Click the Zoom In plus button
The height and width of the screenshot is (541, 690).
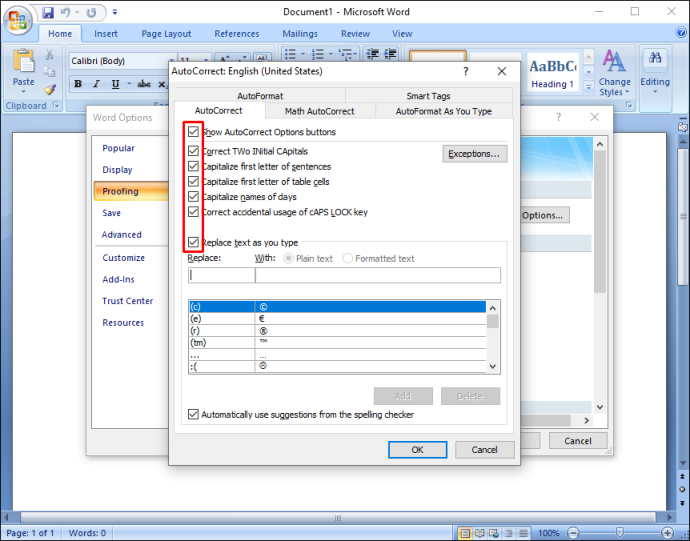coord(667,533)
